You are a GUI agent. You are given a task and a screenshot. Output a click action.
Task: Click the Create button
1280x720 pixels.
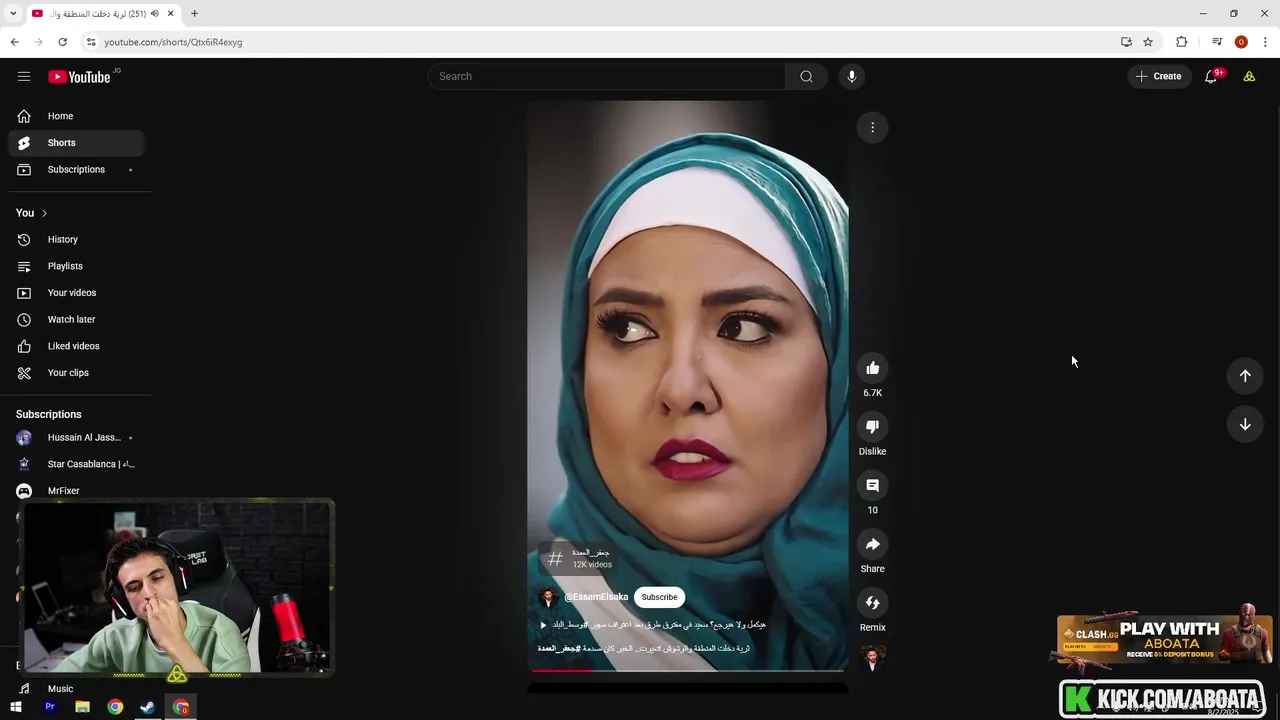pyautogui.click(x=1159, y=76)
